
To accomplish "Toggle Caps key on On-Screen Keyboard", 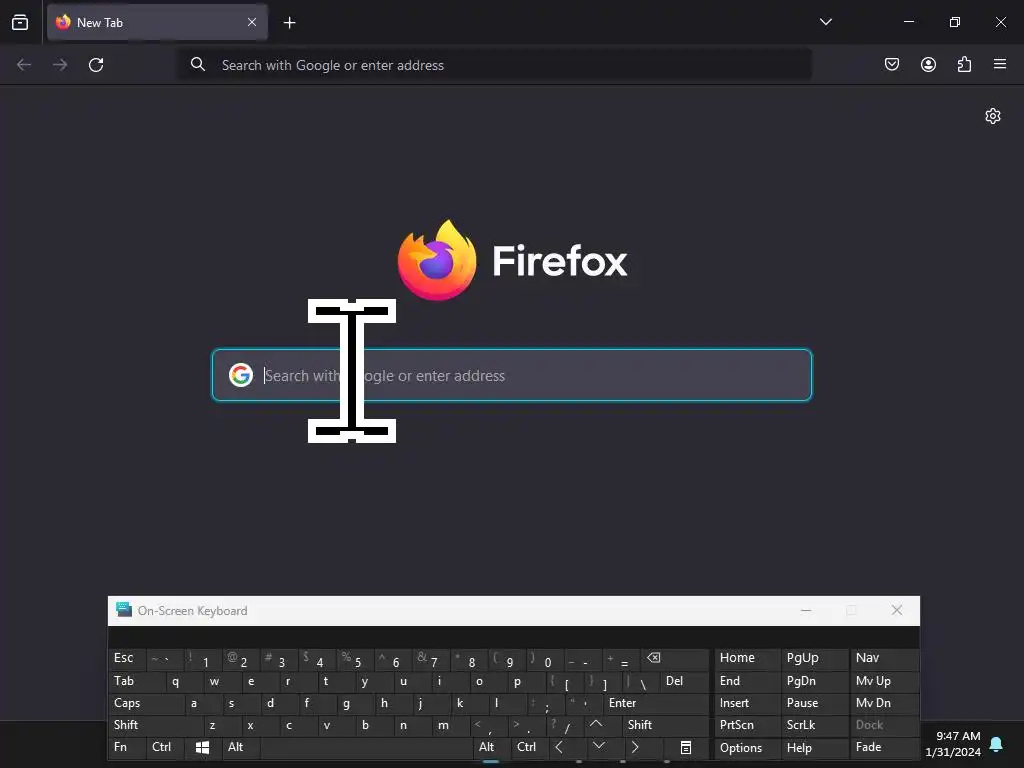I will point(145,703).
